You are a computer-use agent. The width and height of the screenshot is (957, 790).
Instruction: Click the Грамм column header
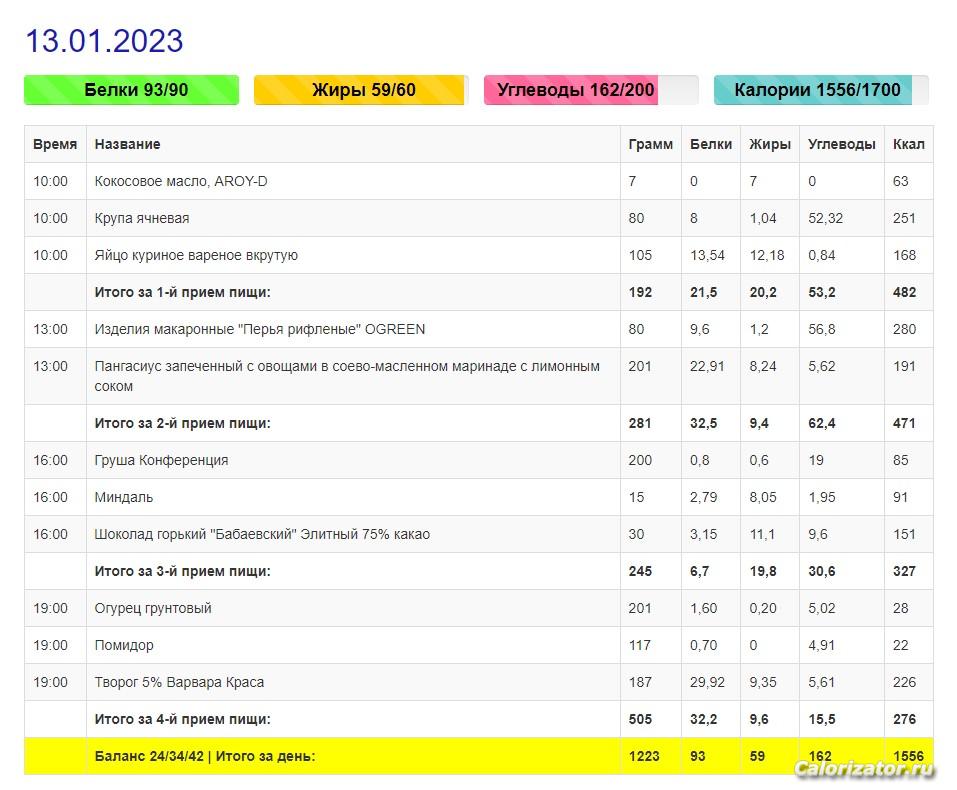[x=650, y=144]
